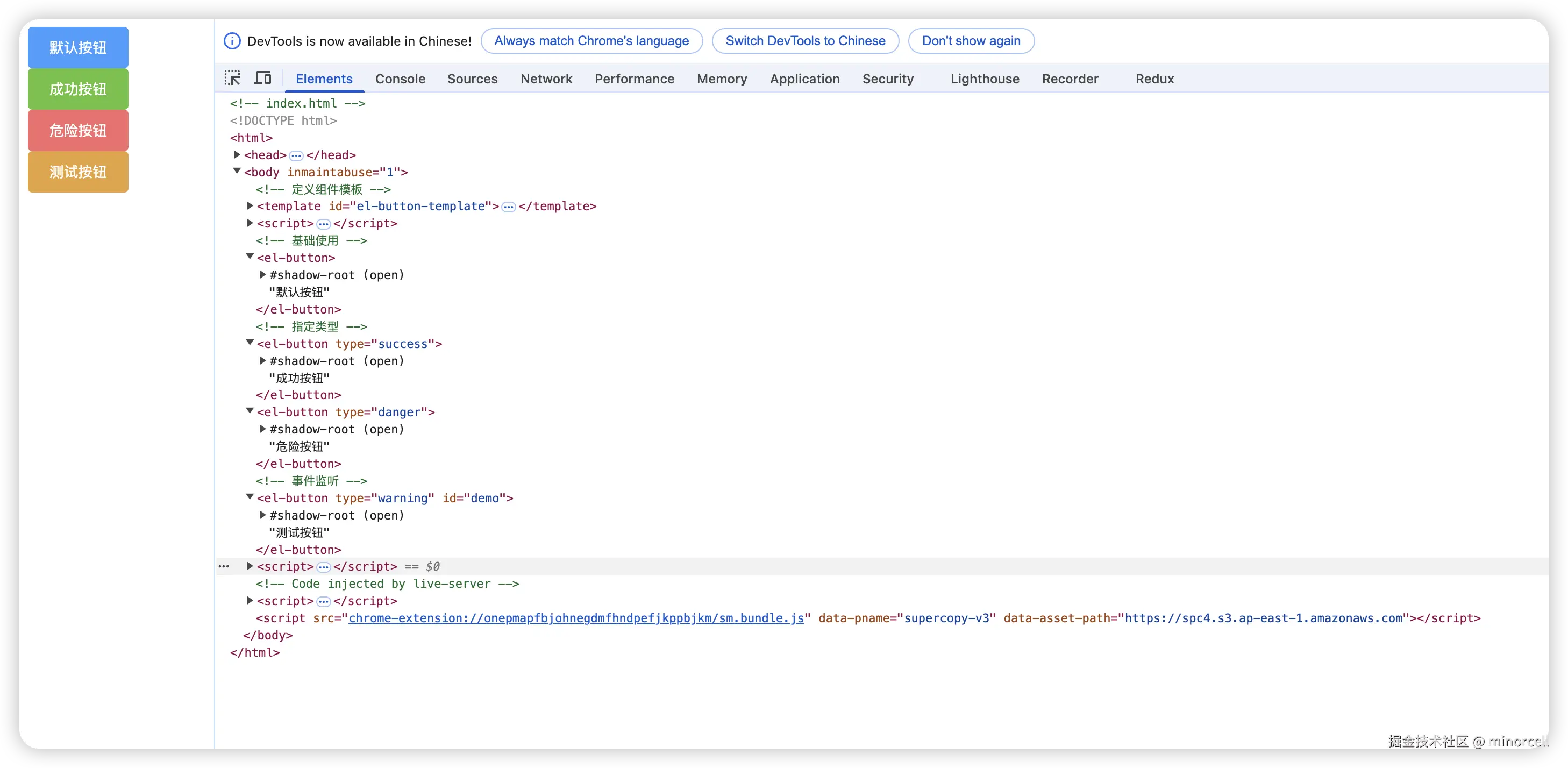Image resolution: width=1568 pixels, height=768 pixels.
Task: Click the blue 默认按钮 button
Action: pyautogui.click(x=78, y=47)
